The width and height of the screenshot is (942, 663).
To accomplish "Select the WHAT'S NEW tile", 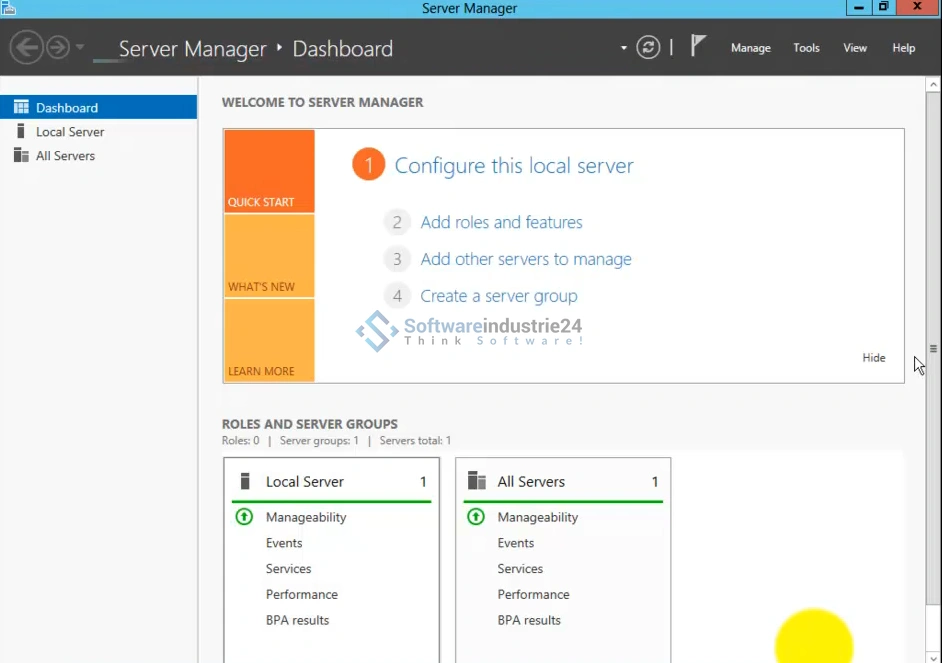I will pos(269,256).
